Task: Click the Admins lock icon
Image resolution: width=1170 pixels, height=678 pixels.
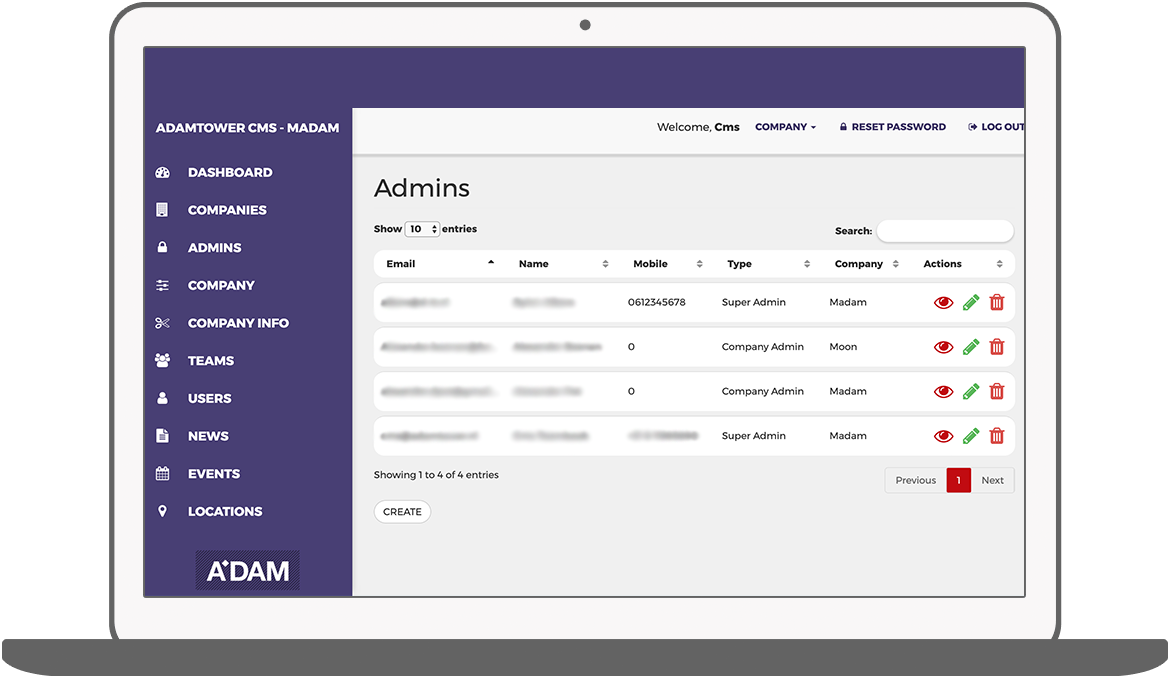Action: pos(162,247)
